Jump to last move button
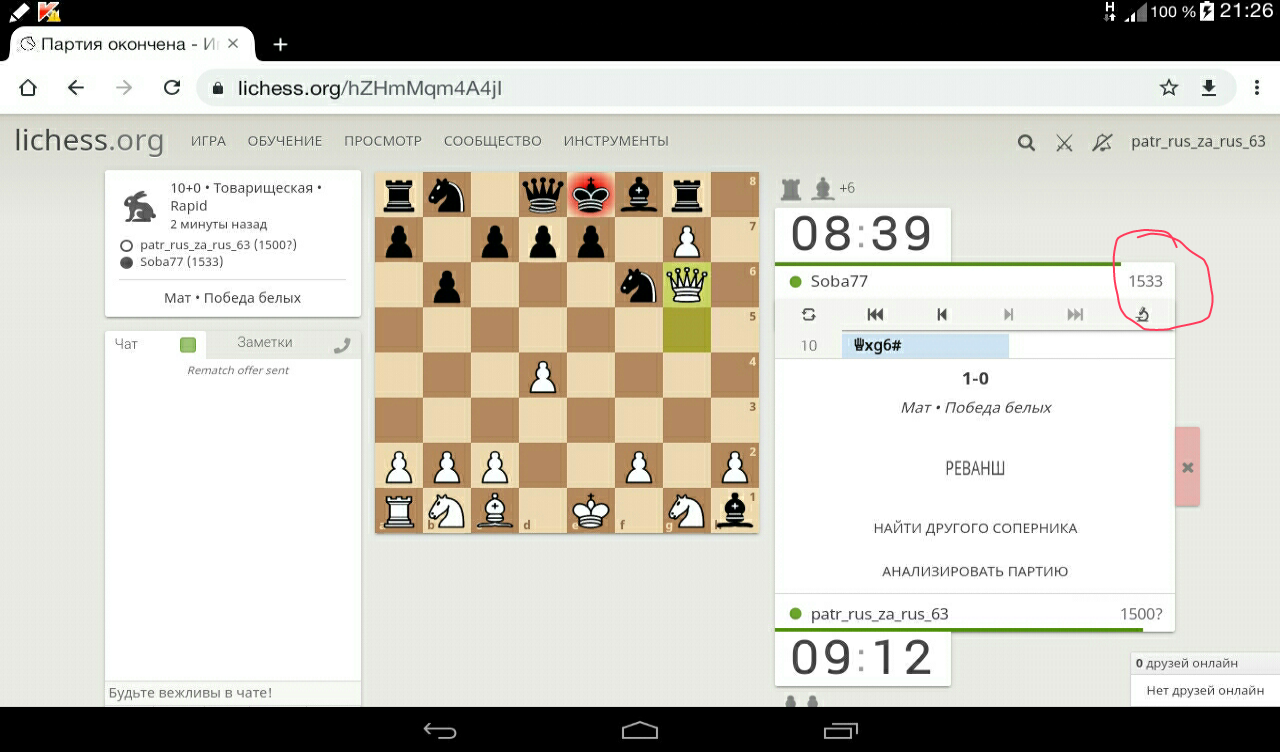This screenshot has width=1280, height=752. pos(1075,314)
